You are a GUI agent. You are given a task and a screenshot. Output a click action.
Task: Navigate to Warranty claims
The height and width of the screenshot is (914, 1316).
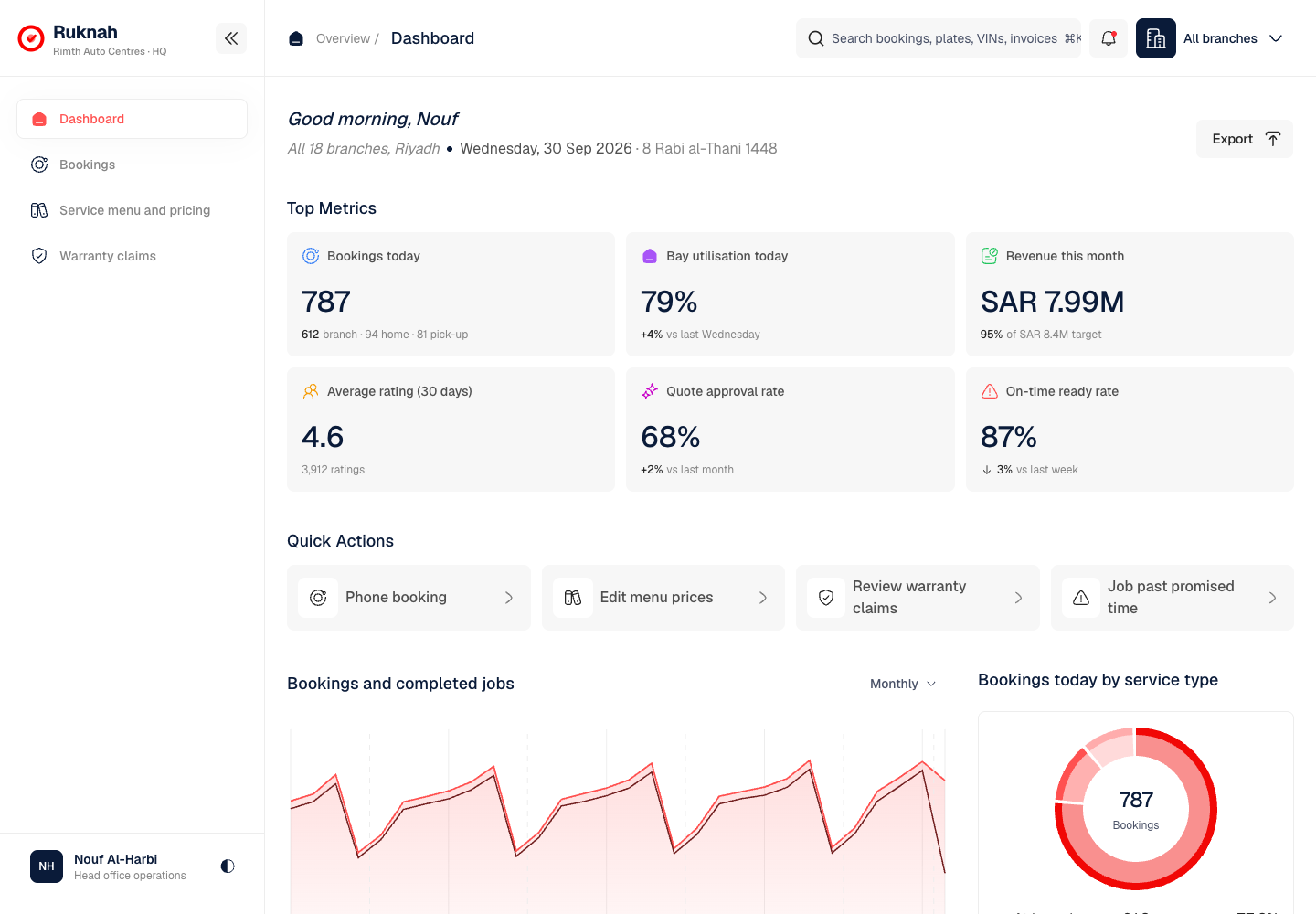132,256
